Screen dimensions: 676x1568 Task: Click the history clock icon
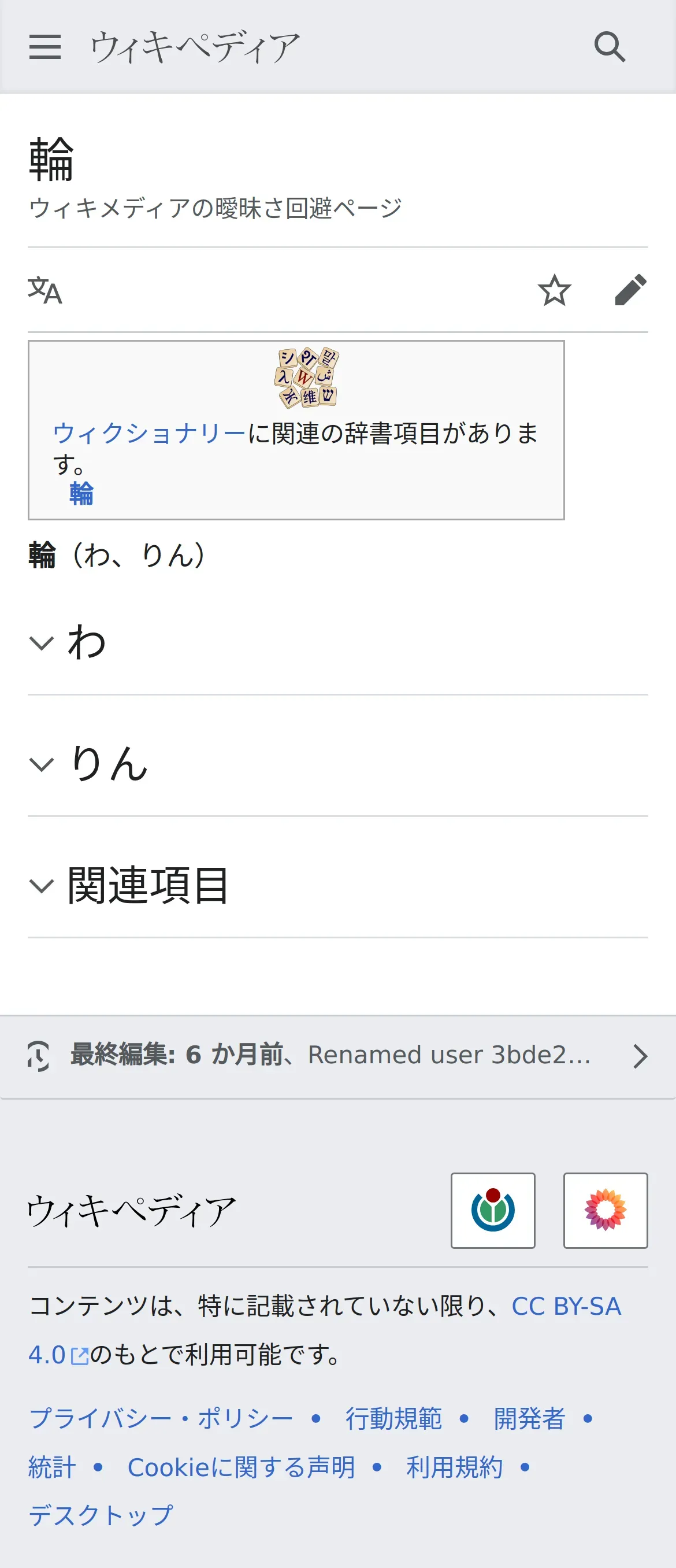click(x=39, y=1056)
